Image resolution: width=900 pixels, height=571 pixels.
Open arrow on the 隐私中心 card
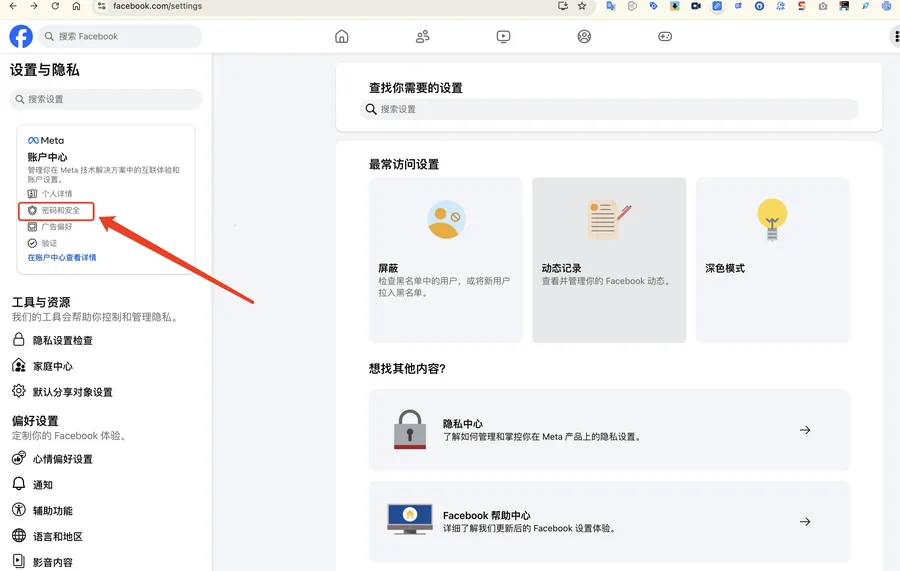coord(805,430)
